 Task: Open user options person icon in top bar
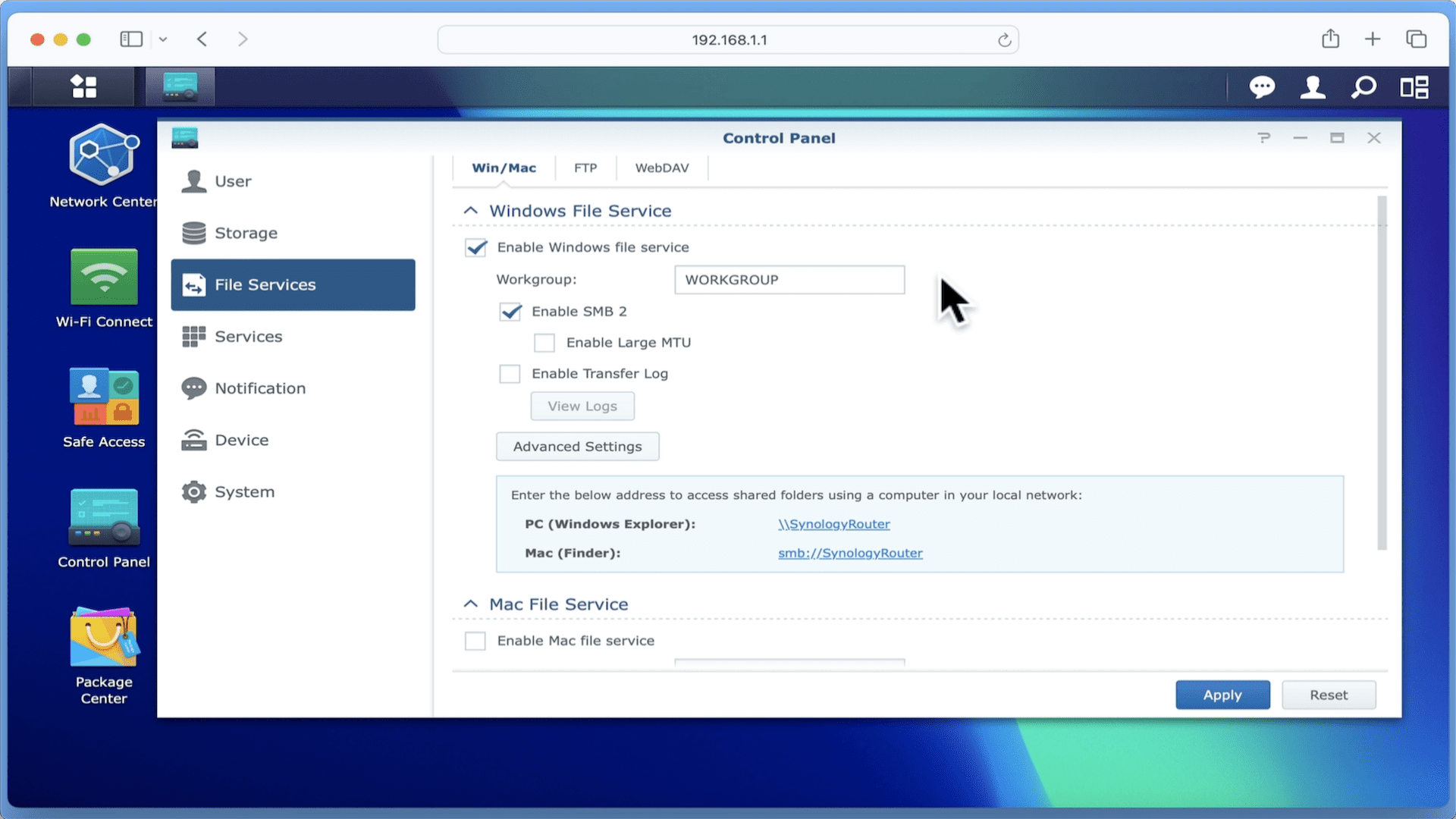[x=1313, y=87]
